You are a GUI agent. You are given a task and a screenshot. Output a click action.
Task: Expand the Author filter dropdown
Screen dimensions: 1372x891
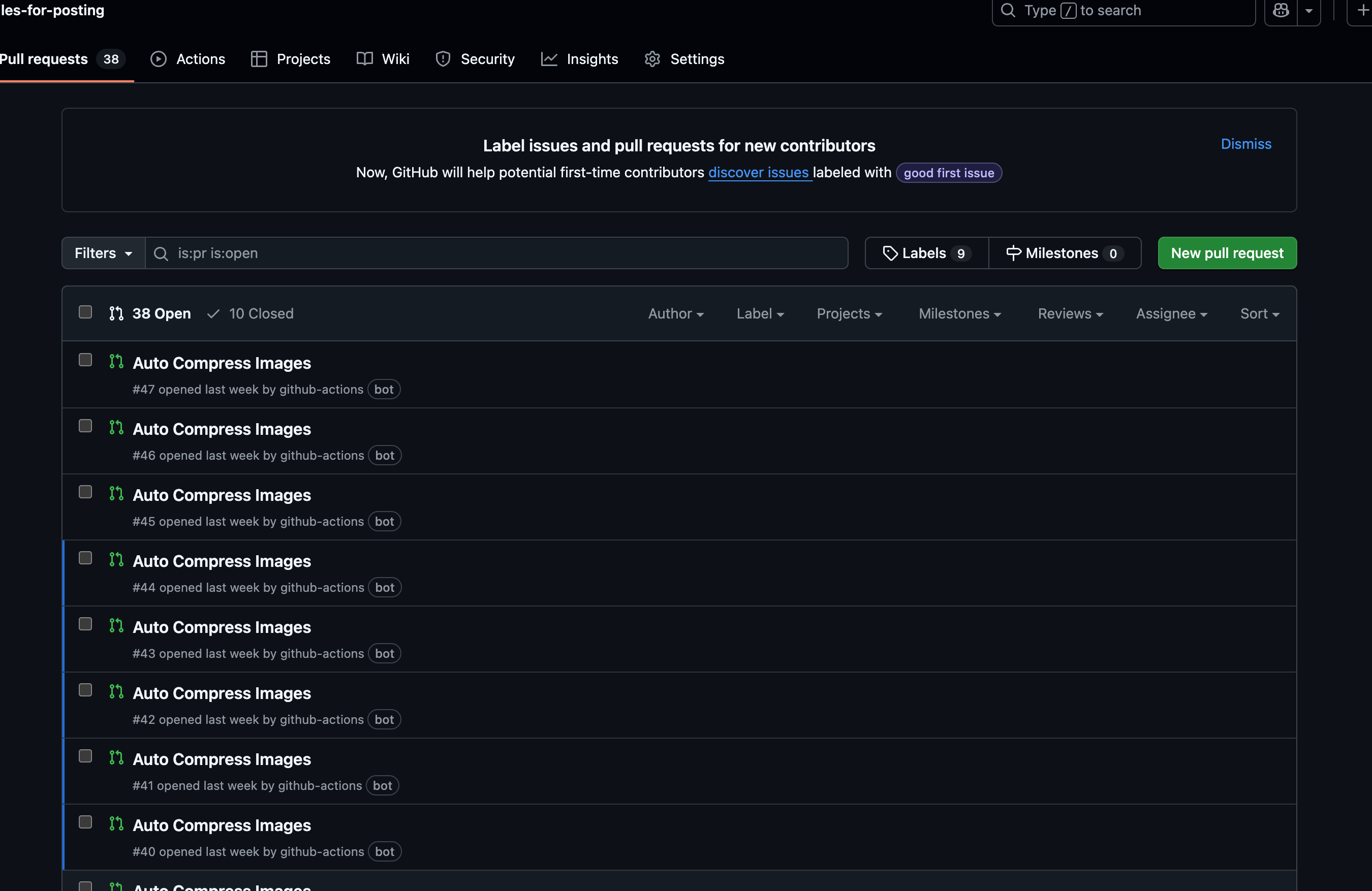point(676,313)
